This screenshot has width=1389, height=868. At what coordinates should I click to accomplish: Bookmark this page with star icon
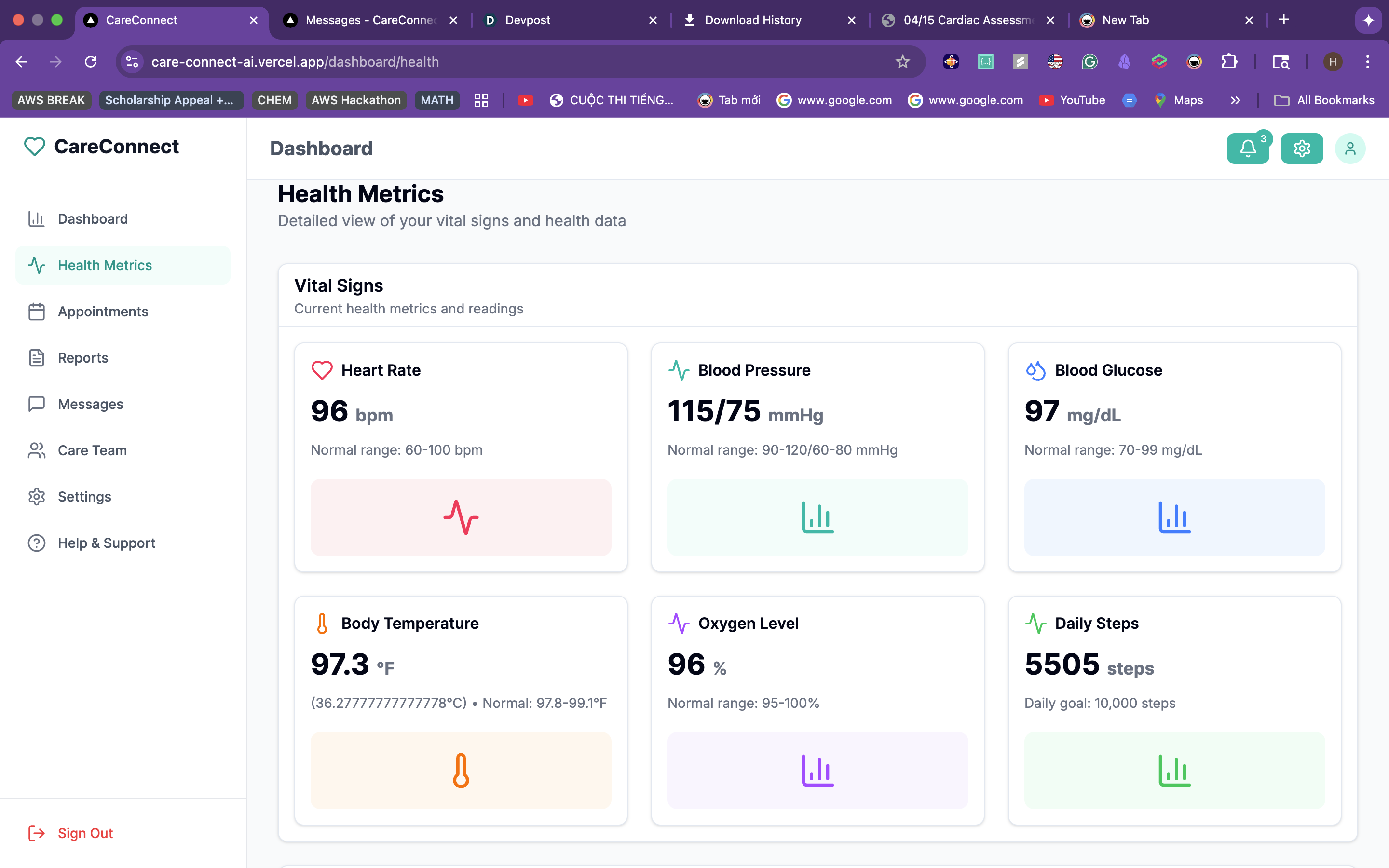click(902, 62)
